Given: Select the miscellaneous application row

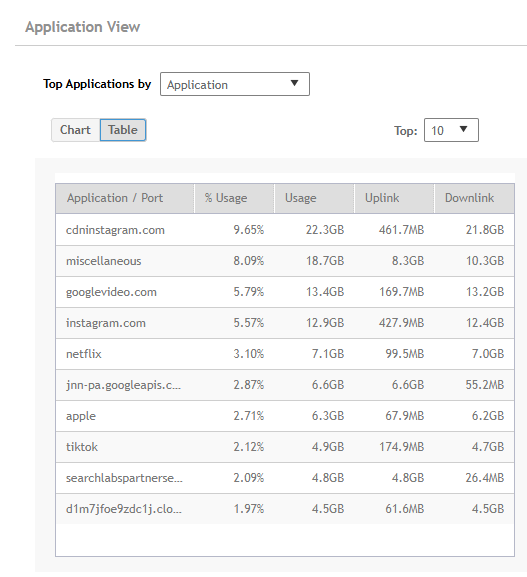Looking at the screenshot, I should coord(285,261).
